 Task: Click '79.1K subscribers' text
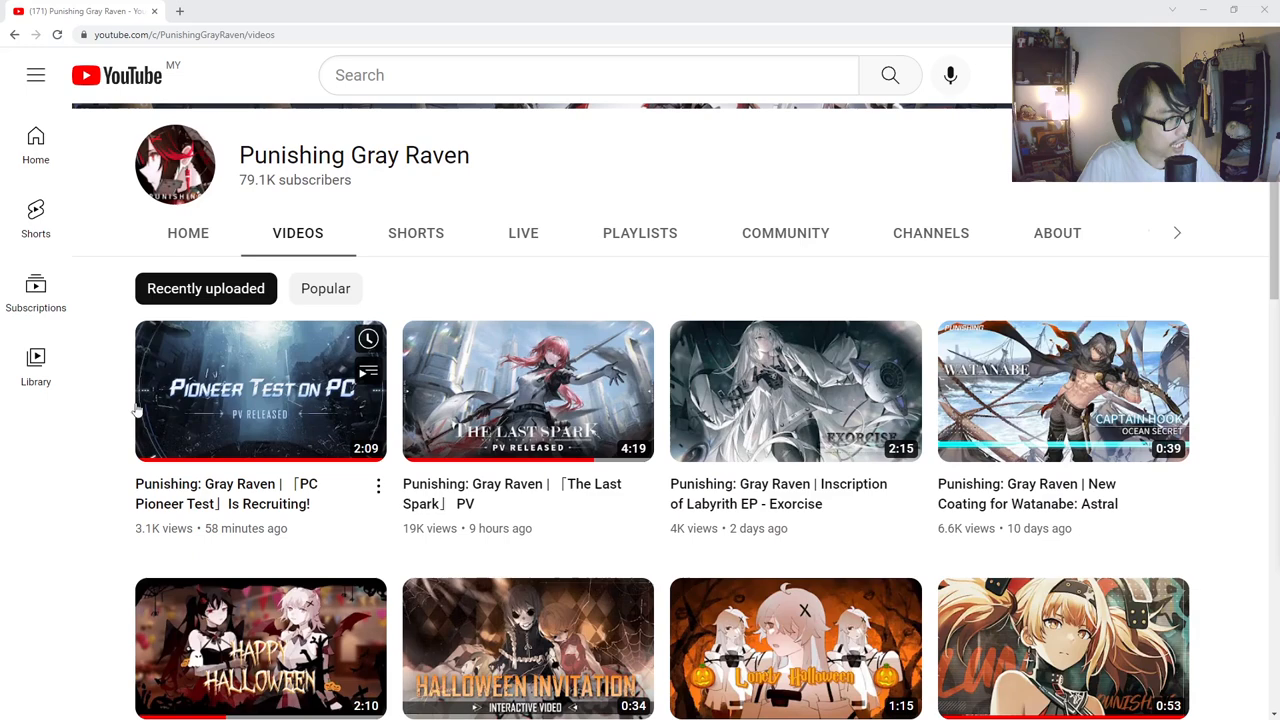tap(295, 180)
